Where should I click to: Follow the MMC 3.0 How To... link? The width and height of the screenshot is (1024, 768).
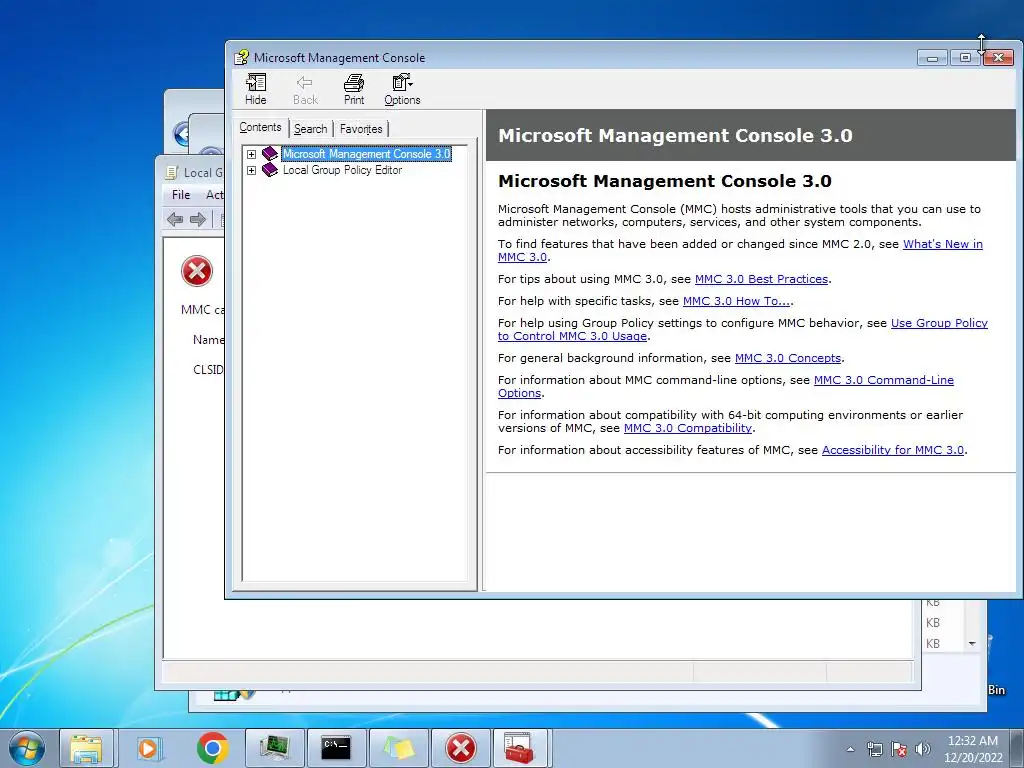737,301
